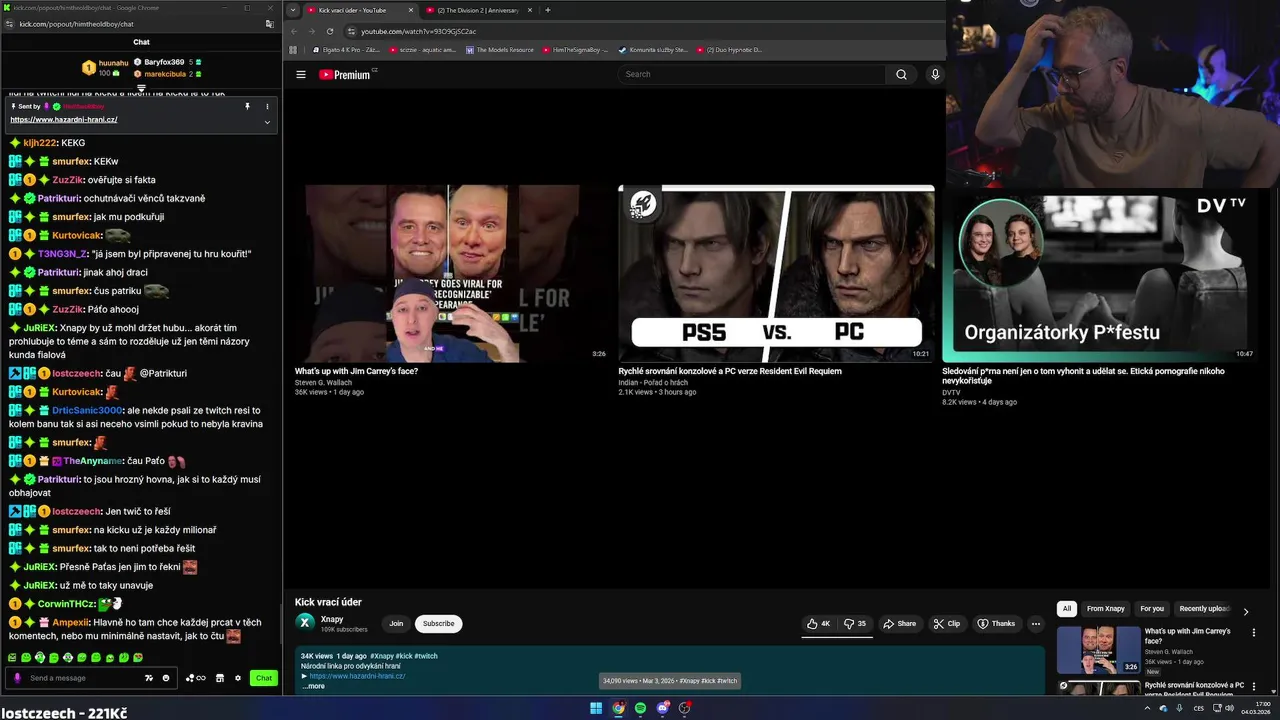Start voice search with microphone icon
1280x720 pixels.
point(935,74)
